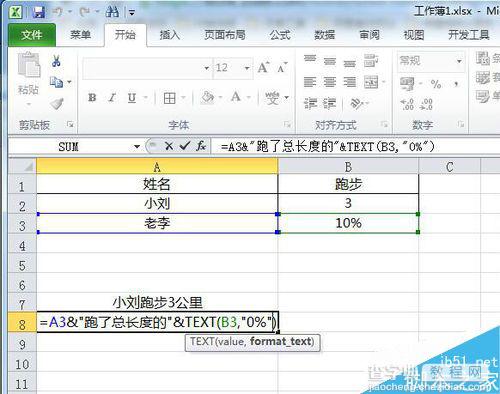Click the Increase Font Size icon
Screen dimensions: 500x394
pos(263,68)
